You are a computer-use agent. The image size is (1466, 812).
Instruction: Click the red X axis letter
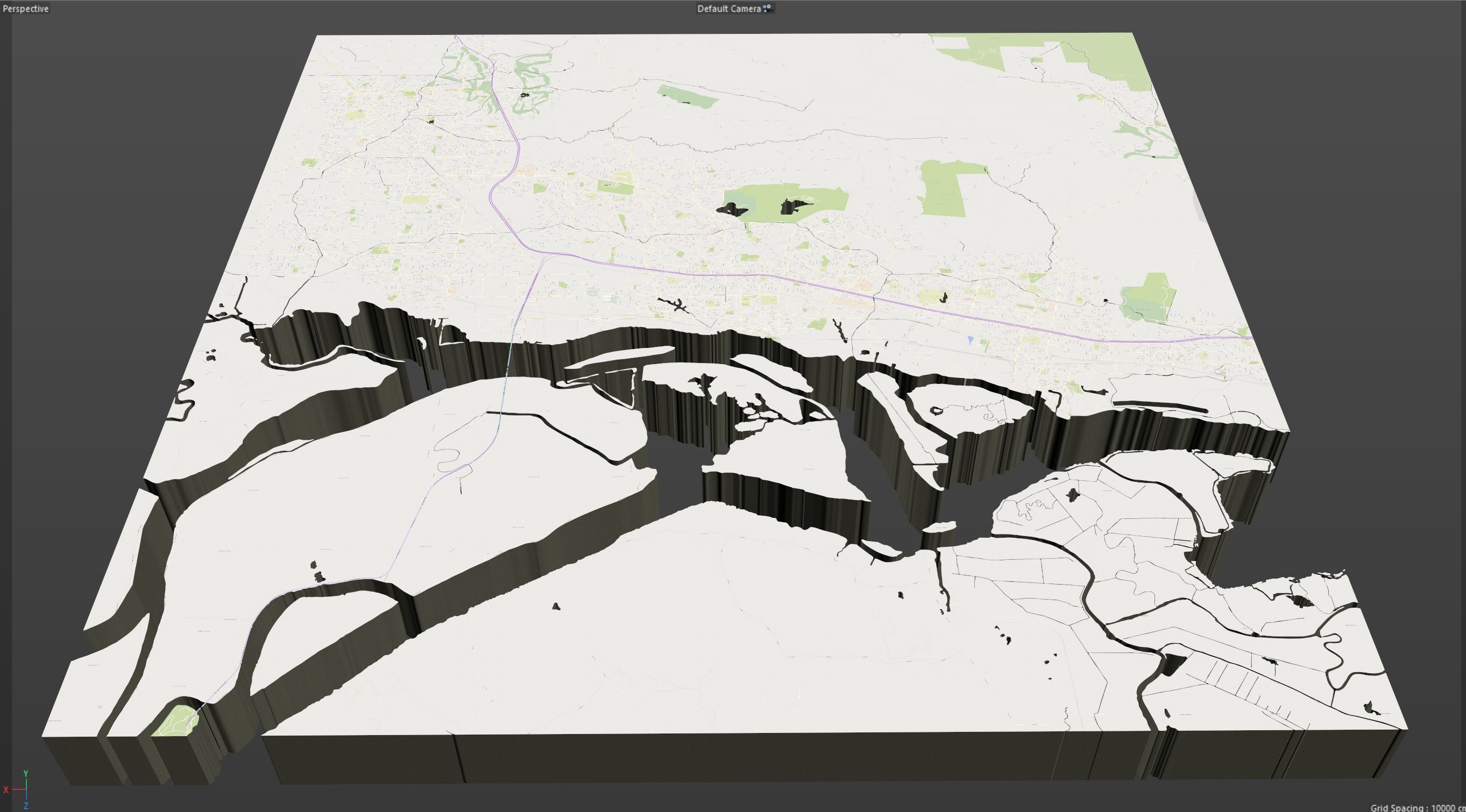pos(6,789)
